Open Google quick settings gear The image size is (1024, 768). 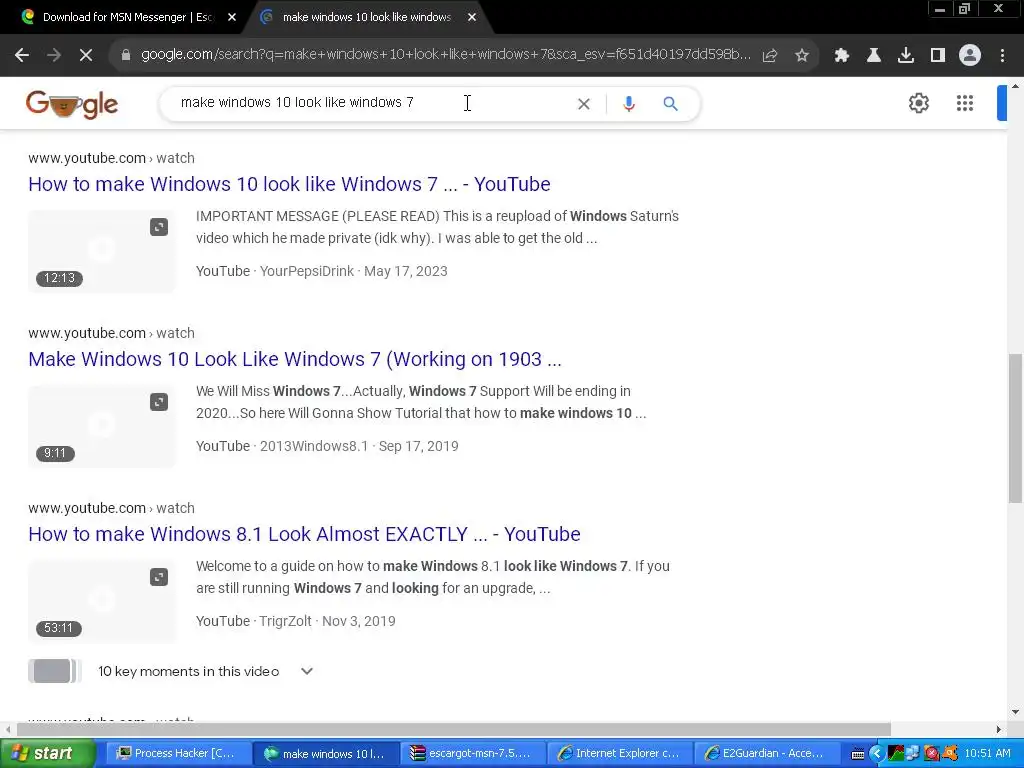tap(919, 103)
